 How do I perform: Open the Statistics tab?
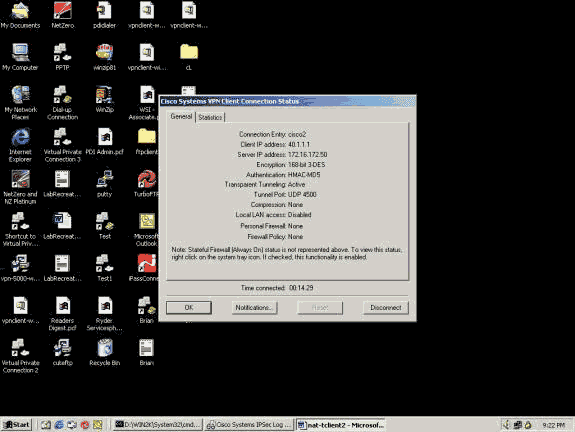[x=210, y=117]
